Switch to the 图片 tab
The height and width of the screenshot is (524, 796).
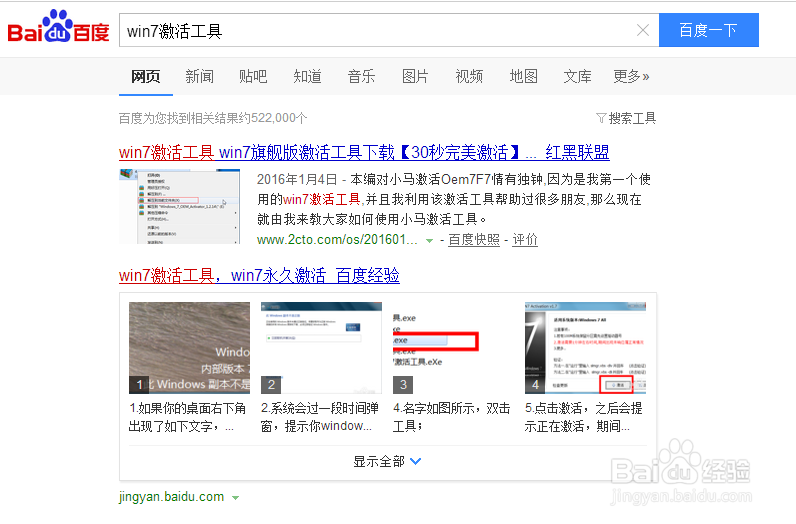click(x=415, y=77)
